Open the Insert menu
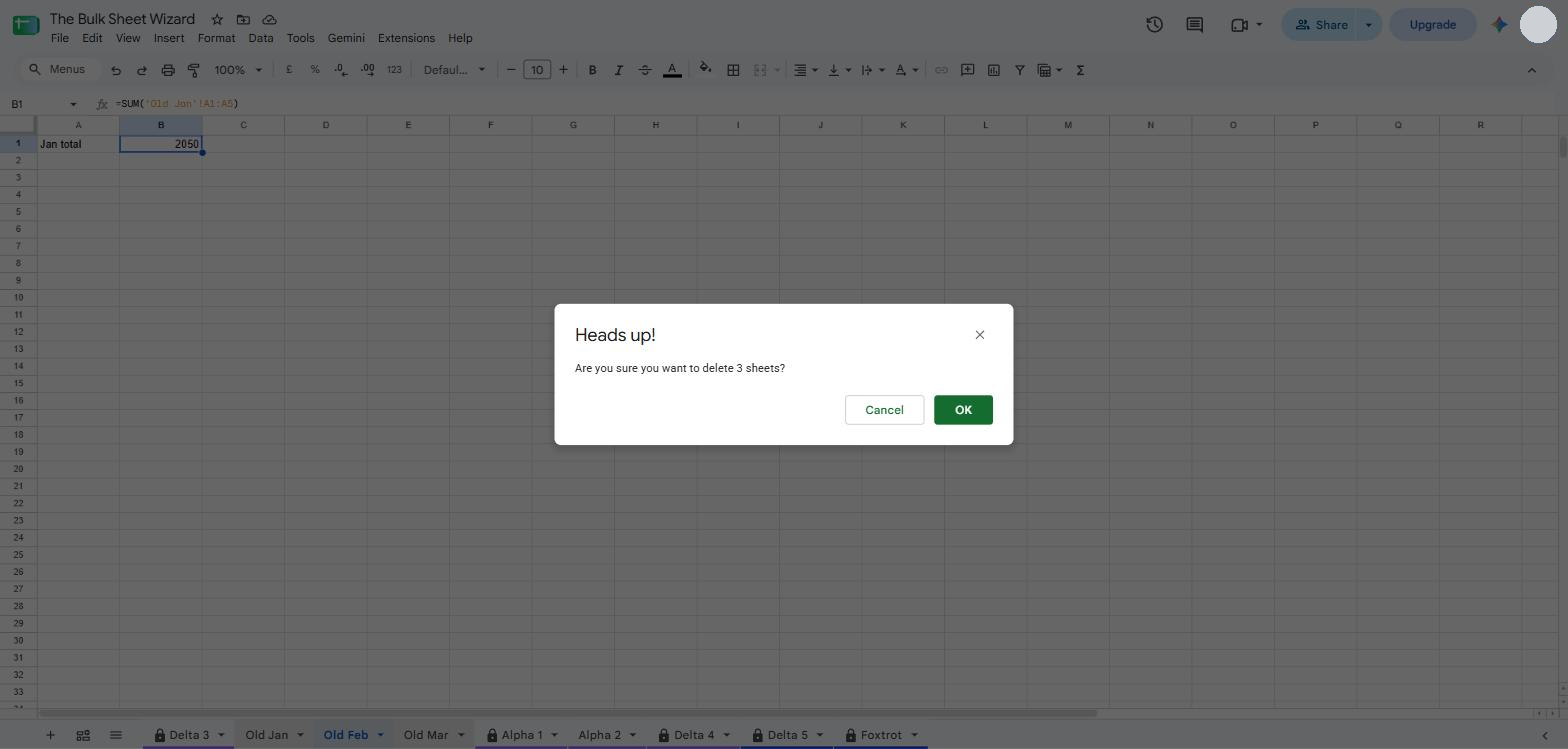 click(169, 38)
